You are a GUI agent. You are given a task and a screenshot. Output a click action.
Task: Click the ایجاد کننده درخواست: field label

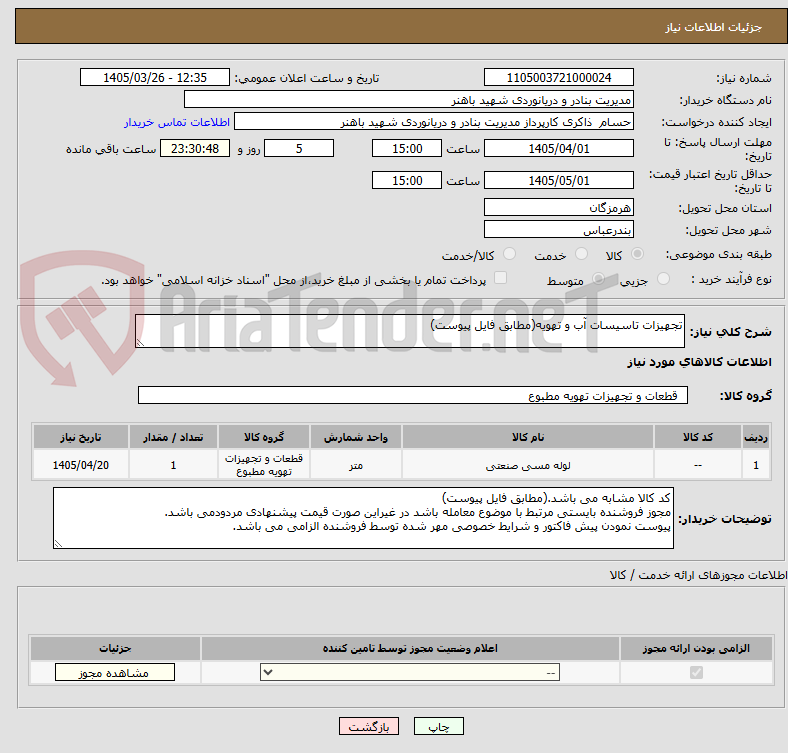click(x=717, y=123)
